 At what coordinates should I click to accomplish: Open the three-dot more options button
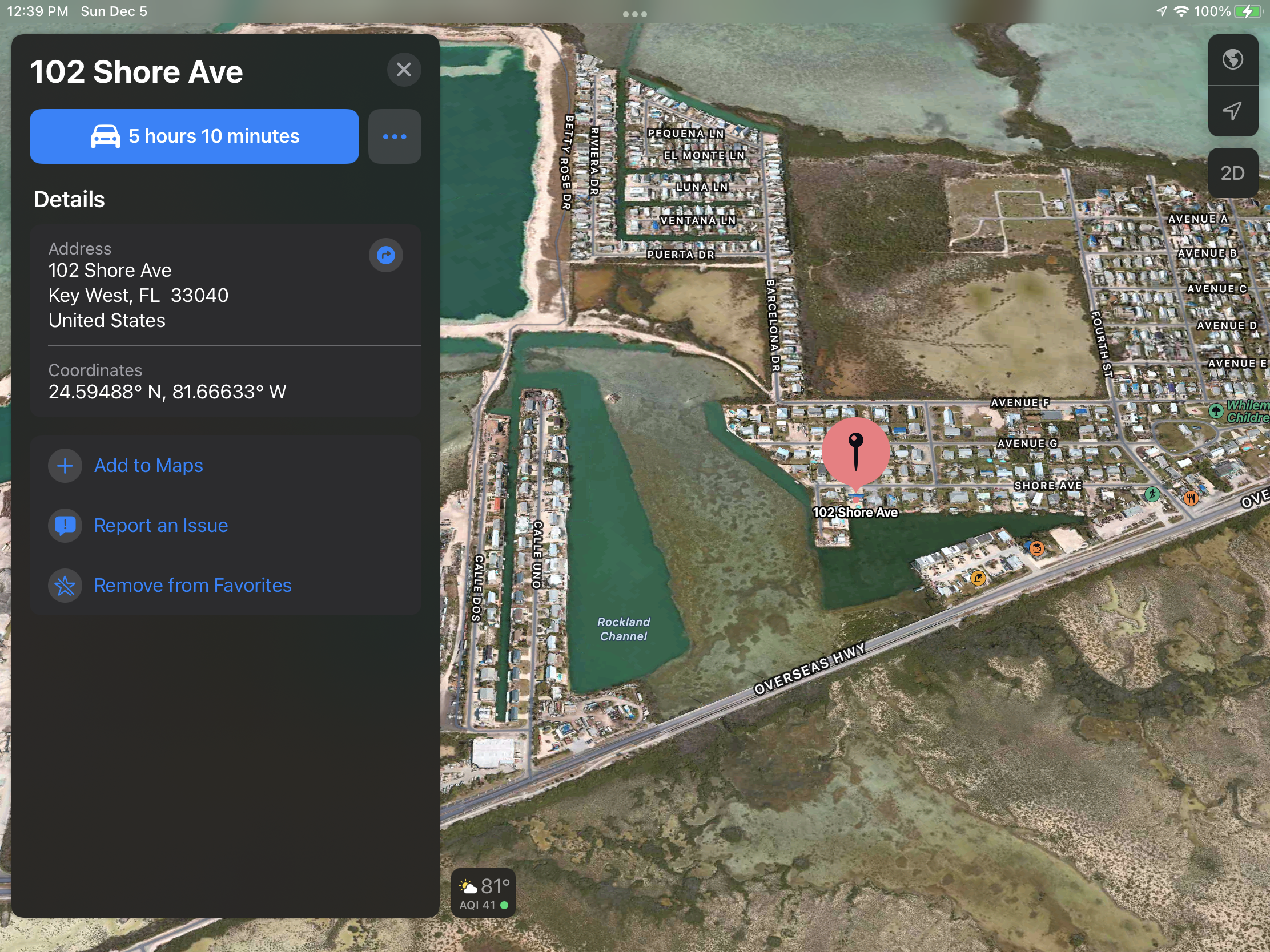click(x=395, y=136)
